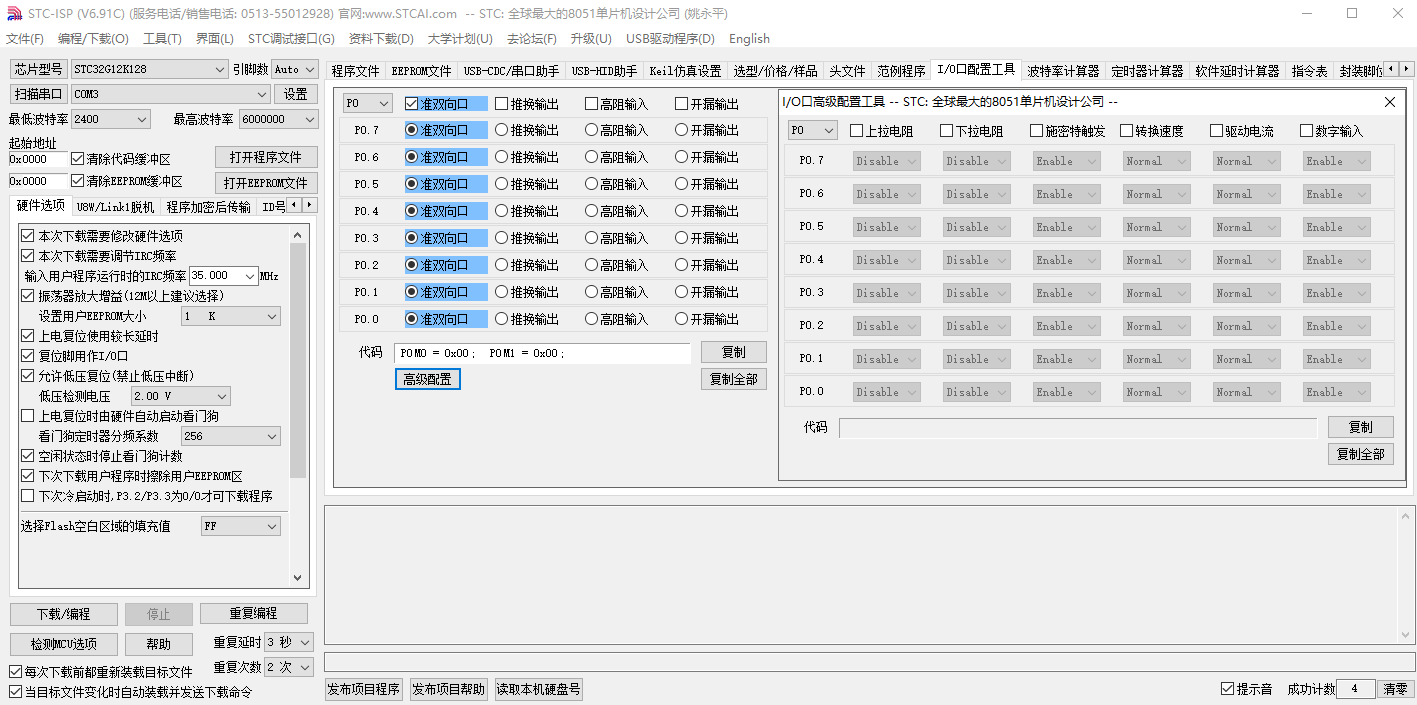
Task: Open the 文件(F) menu
Action: 25,39
